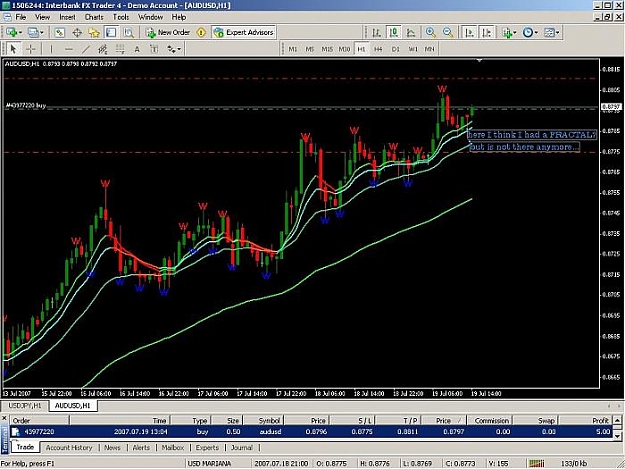Select the equidistant channel tool

point(103,49)
